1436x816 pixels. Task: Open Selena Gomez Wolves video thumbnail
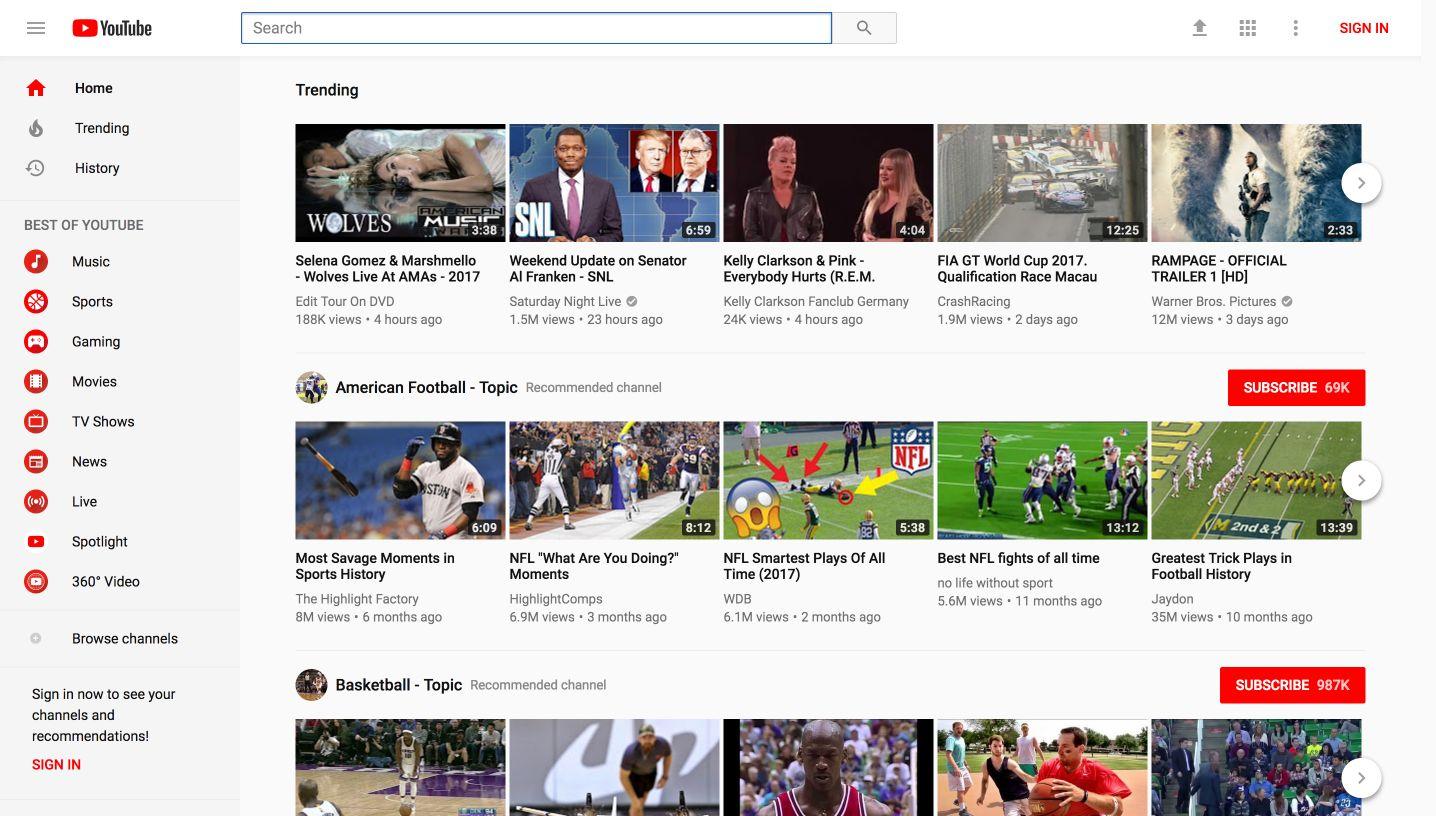click(x=400, y=183)
